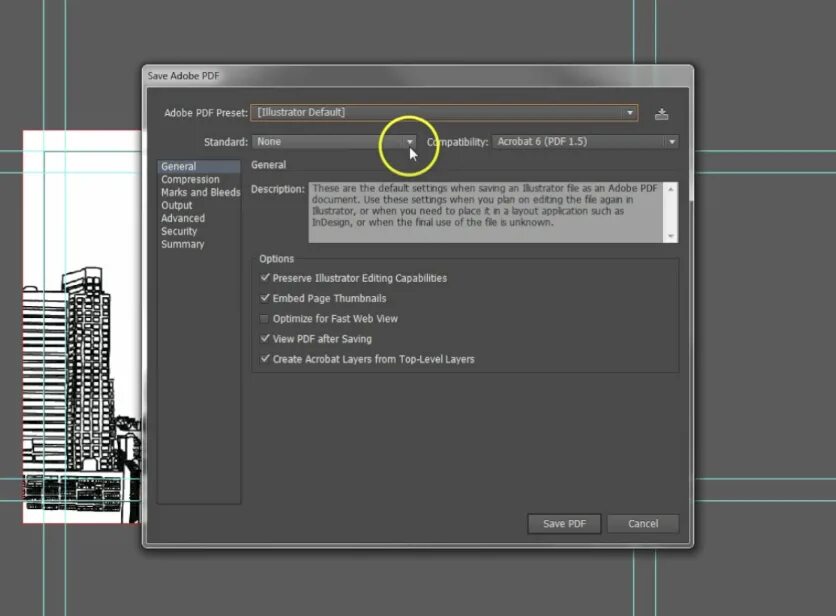Click the description scroll up arrow

[671, 189]
